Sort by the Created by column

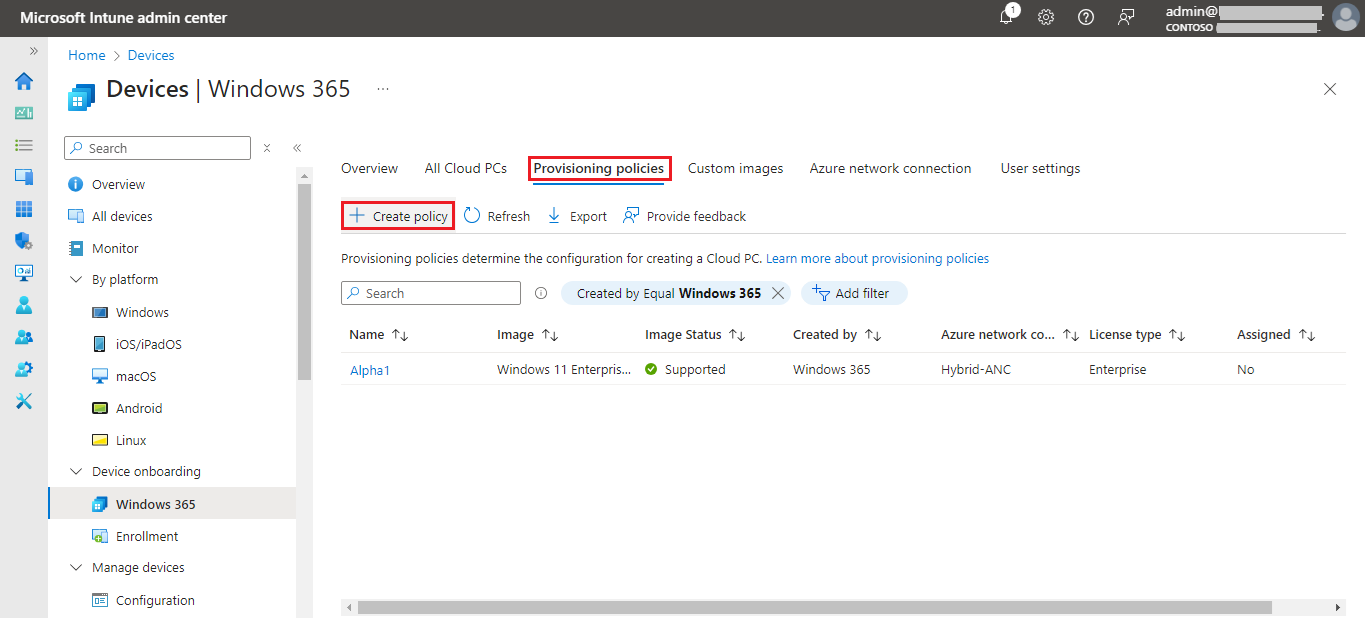point(837,335)
